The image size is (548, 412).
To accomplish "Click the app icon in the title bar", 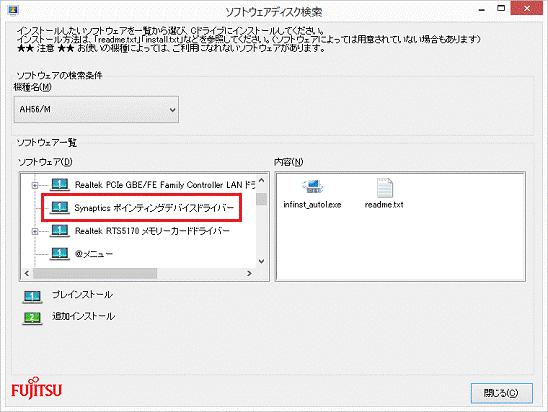I will tap(13, 10).
